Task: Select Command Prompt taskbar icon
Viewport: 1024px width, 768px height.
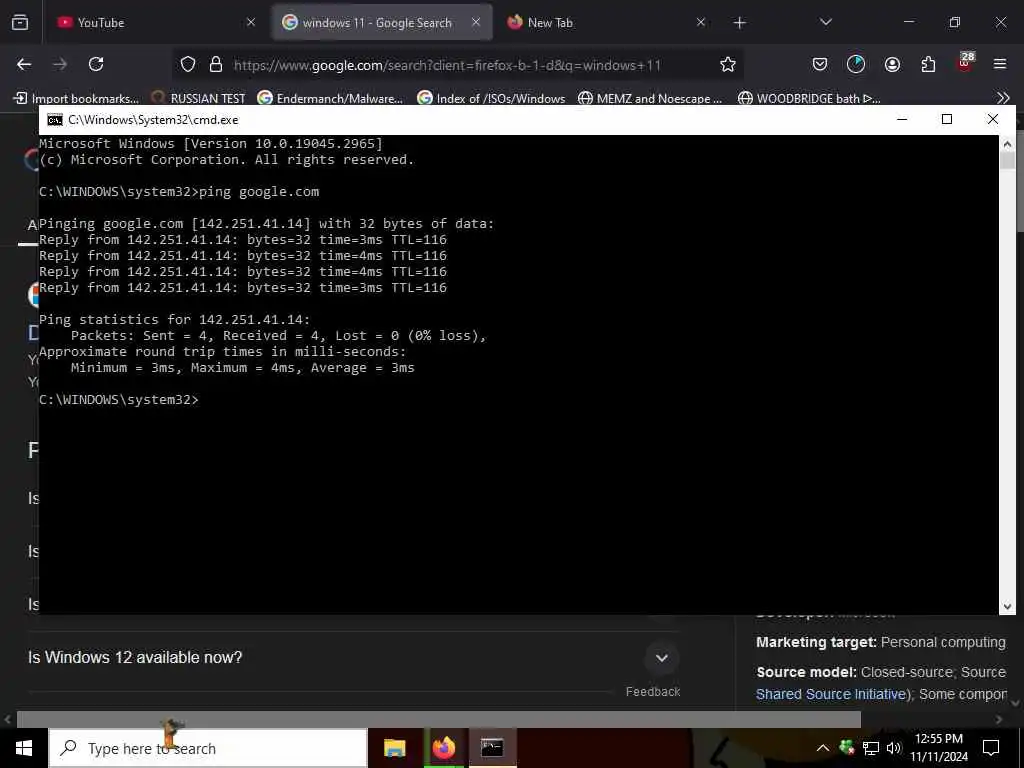Action: [492, 748]
